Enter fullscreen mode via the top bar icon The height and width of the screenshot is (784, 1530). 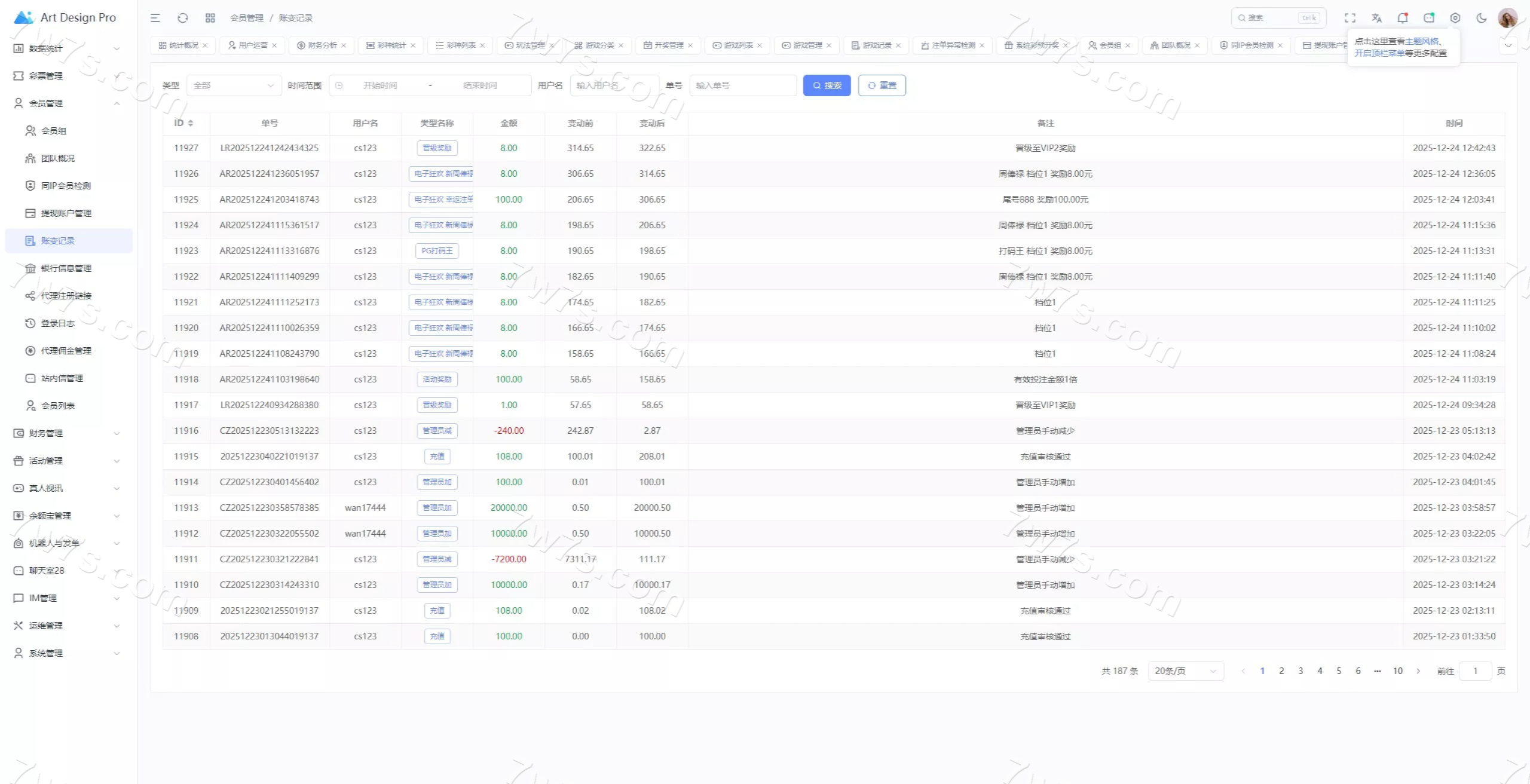point(1350,18)
